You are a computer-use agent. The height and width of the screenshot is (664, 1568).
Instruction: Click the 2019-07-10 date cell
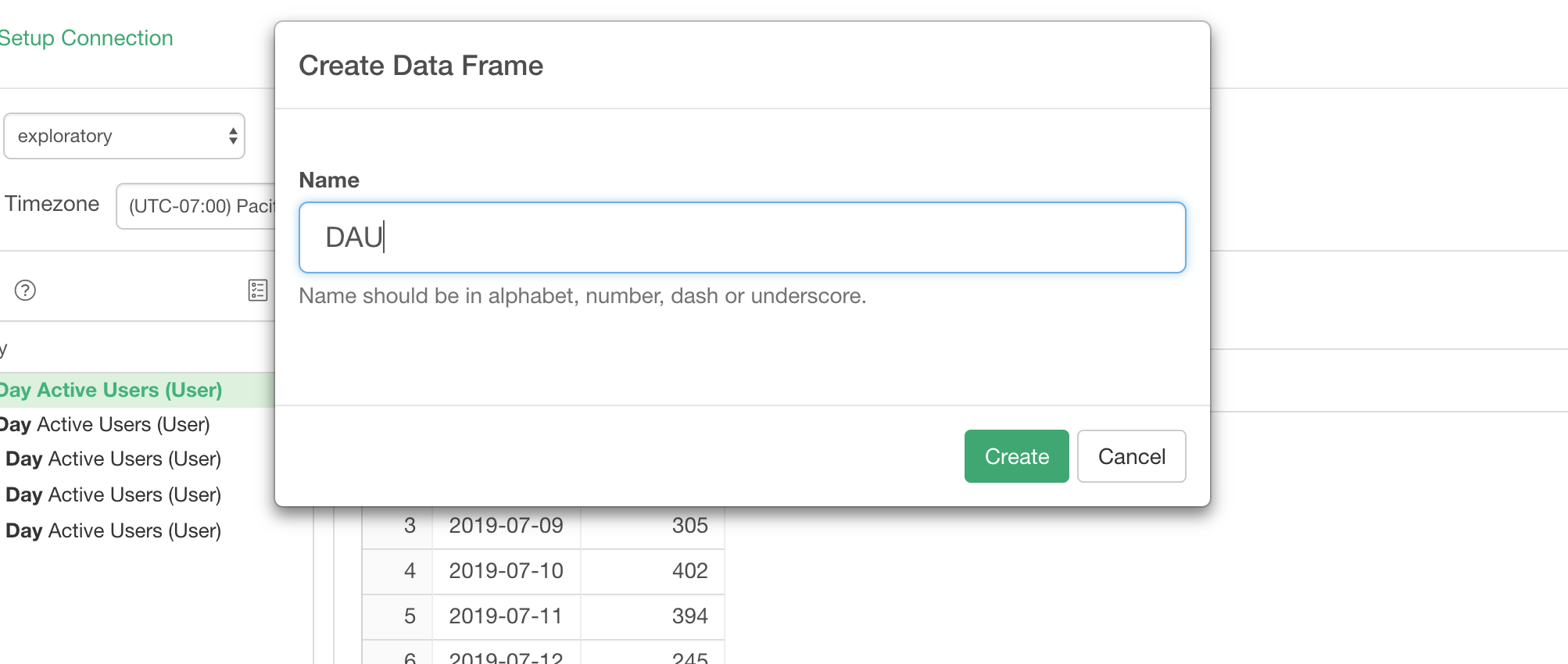(x=507, y=571)
